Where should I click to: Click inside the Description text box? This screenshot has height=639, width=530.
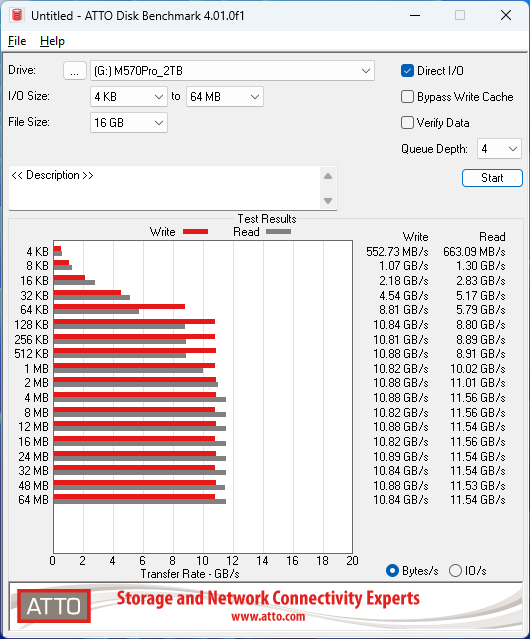(x=165, y=188)
